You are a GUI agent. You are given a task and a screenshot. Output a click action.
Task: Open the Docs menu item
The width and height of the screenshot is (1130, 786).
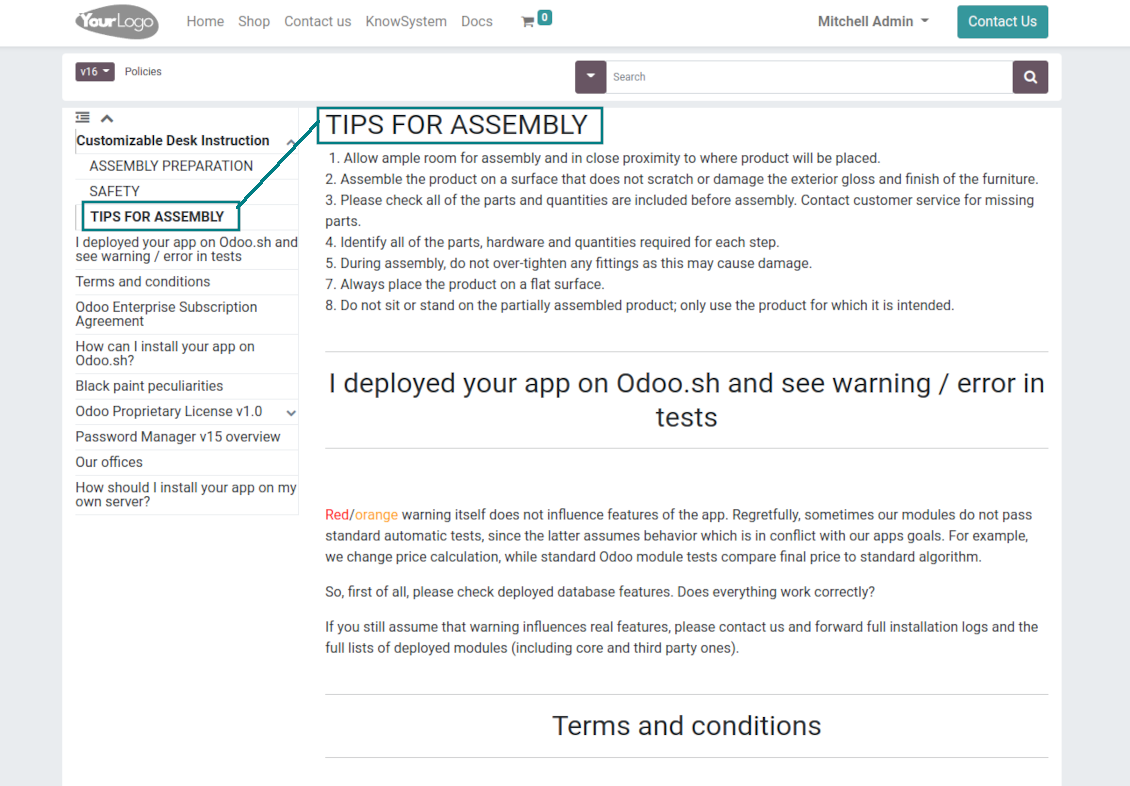pos(476,22)
